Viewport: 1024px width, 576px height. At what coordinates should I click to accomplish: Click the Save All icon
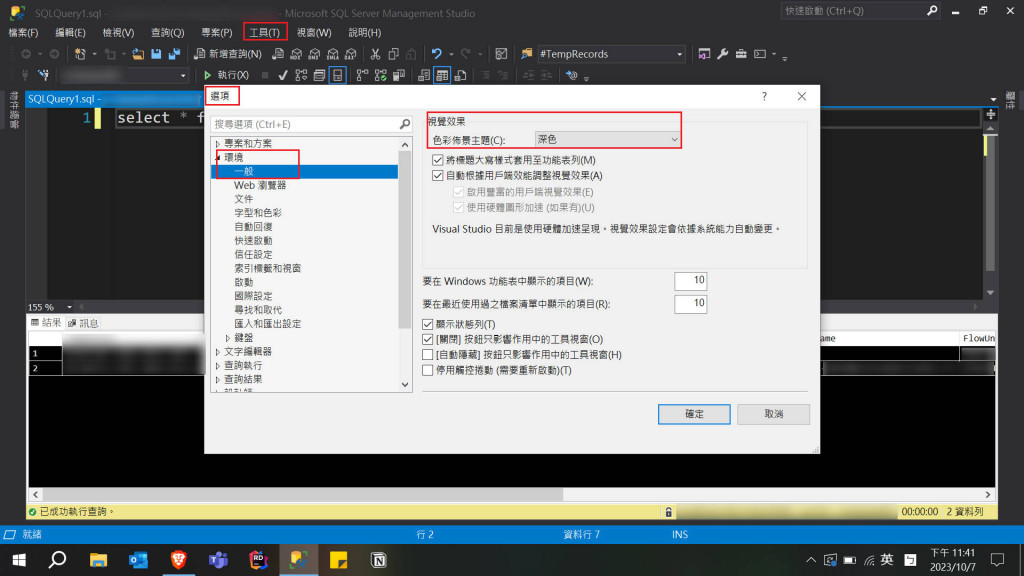click(174, 54)
